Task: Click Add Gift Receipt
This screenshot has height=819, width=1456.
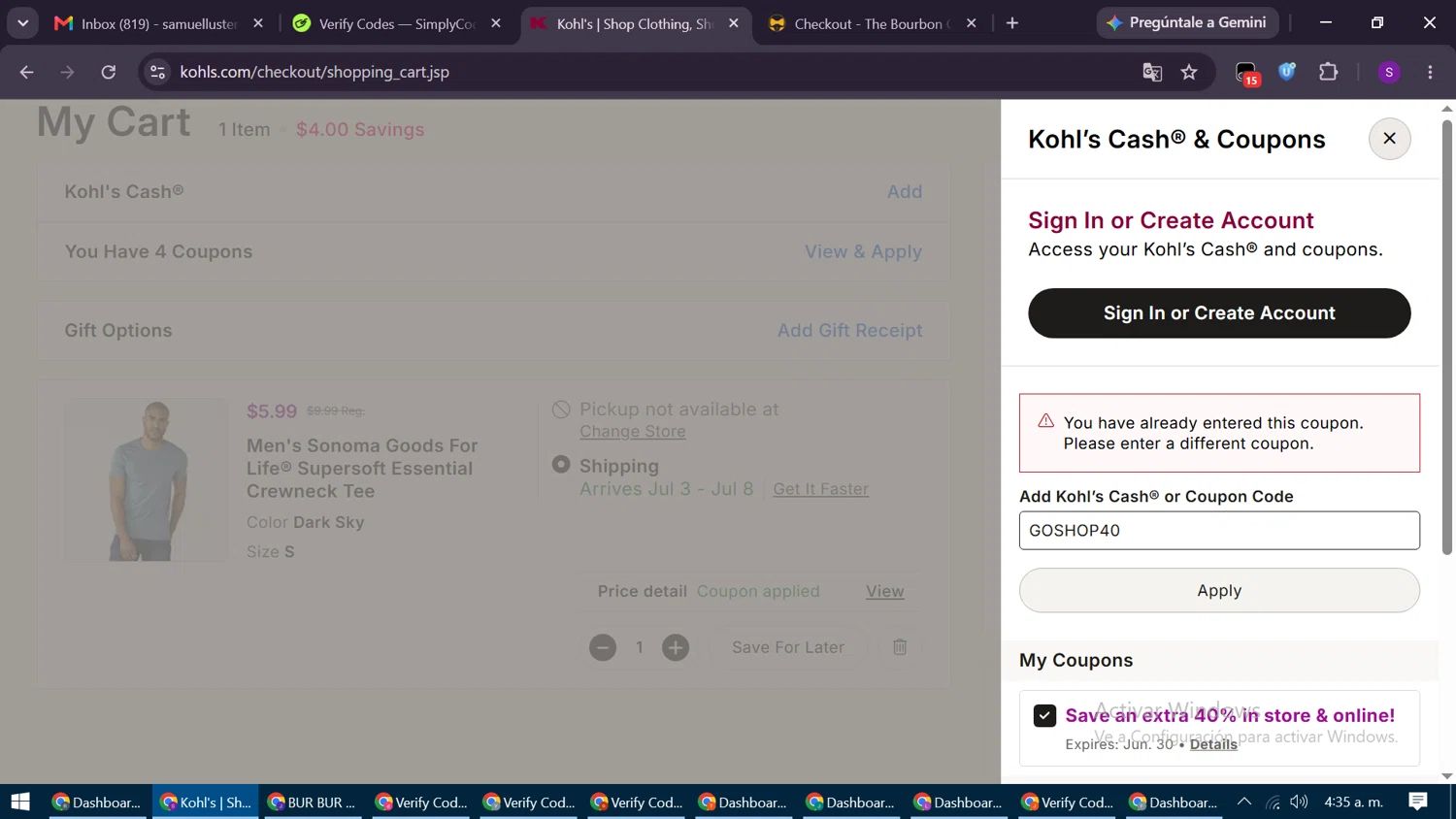Action: pyautogui.click(x=849, y=331)
